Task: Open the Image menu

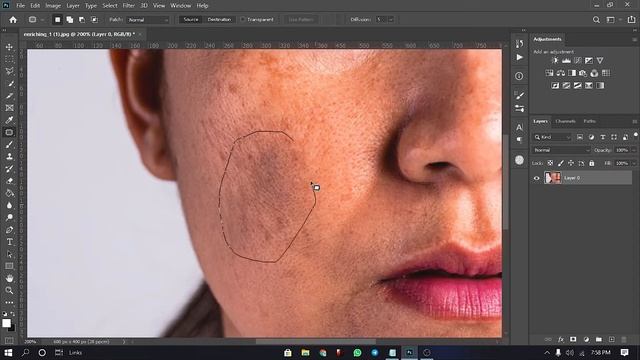Action: coord(53,6)
